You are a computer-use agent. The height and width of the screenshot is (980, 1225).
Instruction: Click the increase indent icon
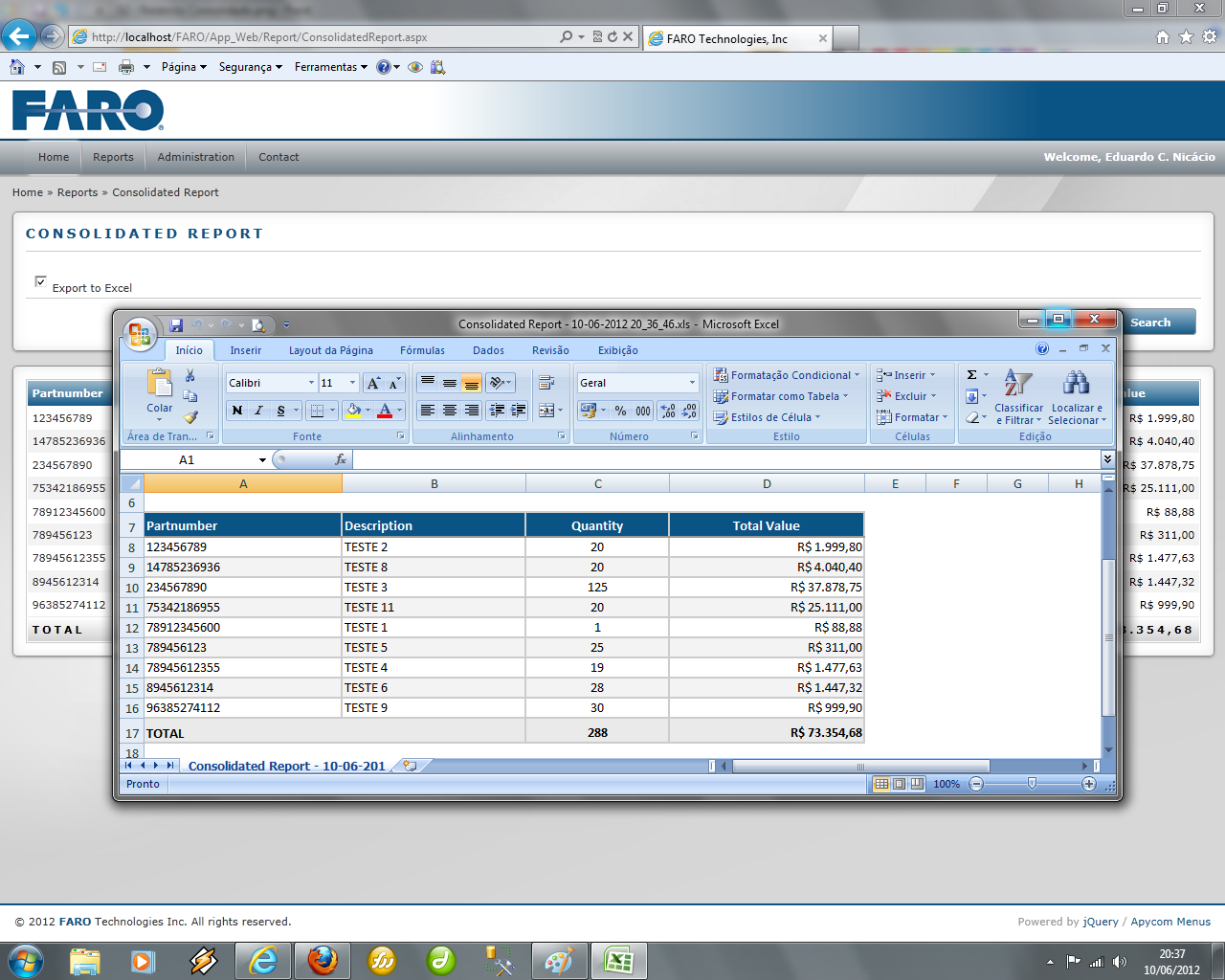tap(519, 411)
